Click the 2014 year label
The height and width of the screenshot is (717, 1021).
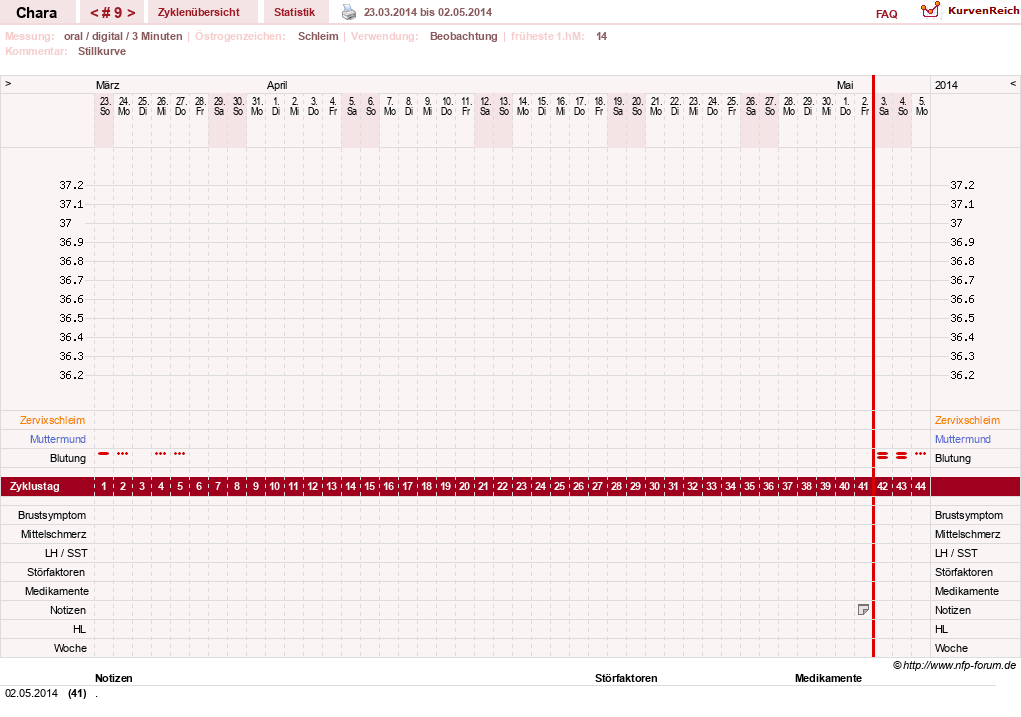click(x=946, y=85)
